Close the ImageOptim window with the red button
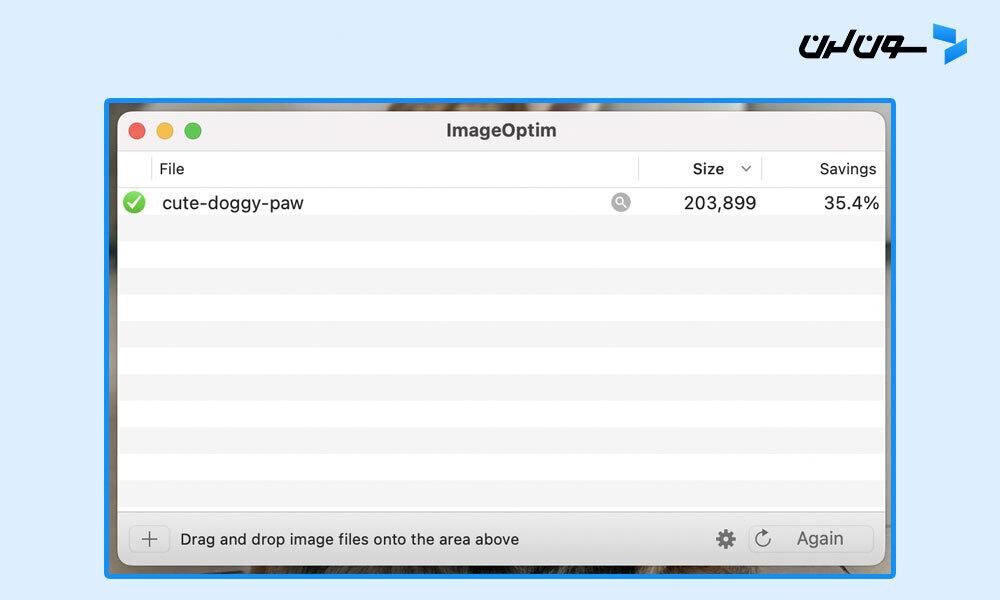1000x600 pixels. pyautogui.click(x=137, y=131)
